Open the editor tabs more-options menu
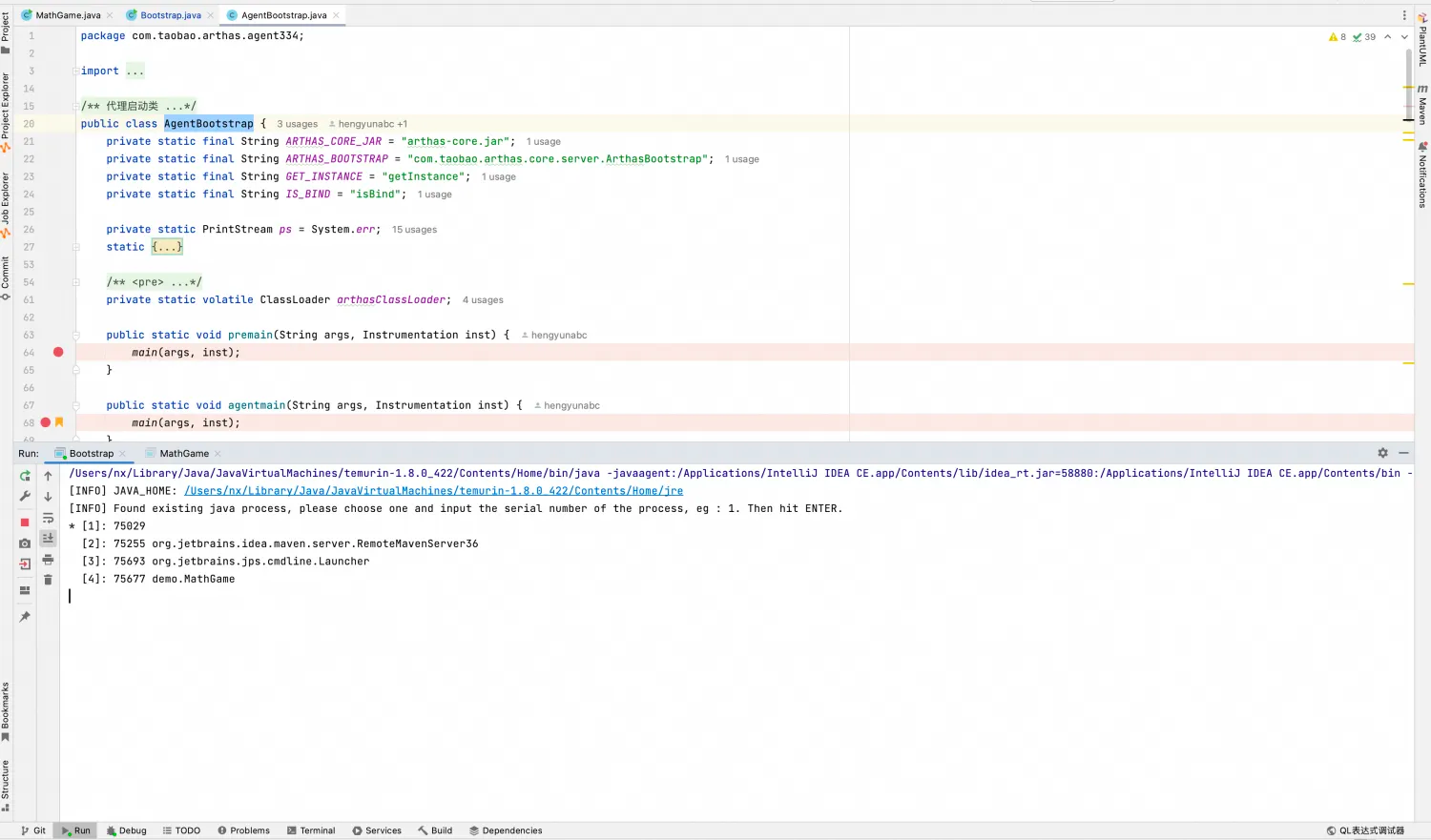Screen dimensions: 1431x840 (x=1404, y=15)
